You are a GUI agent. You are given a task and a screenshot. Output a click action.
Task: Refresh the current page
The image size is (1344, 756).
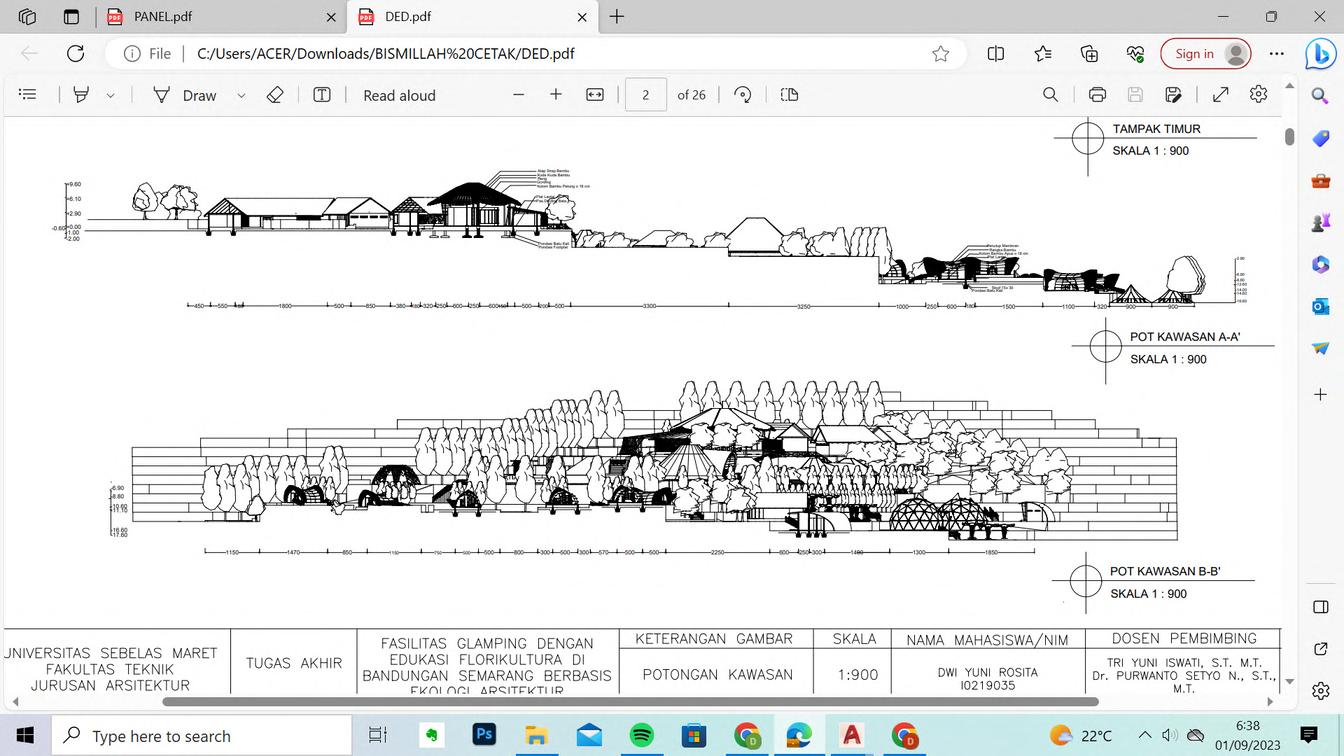[75, 54]
